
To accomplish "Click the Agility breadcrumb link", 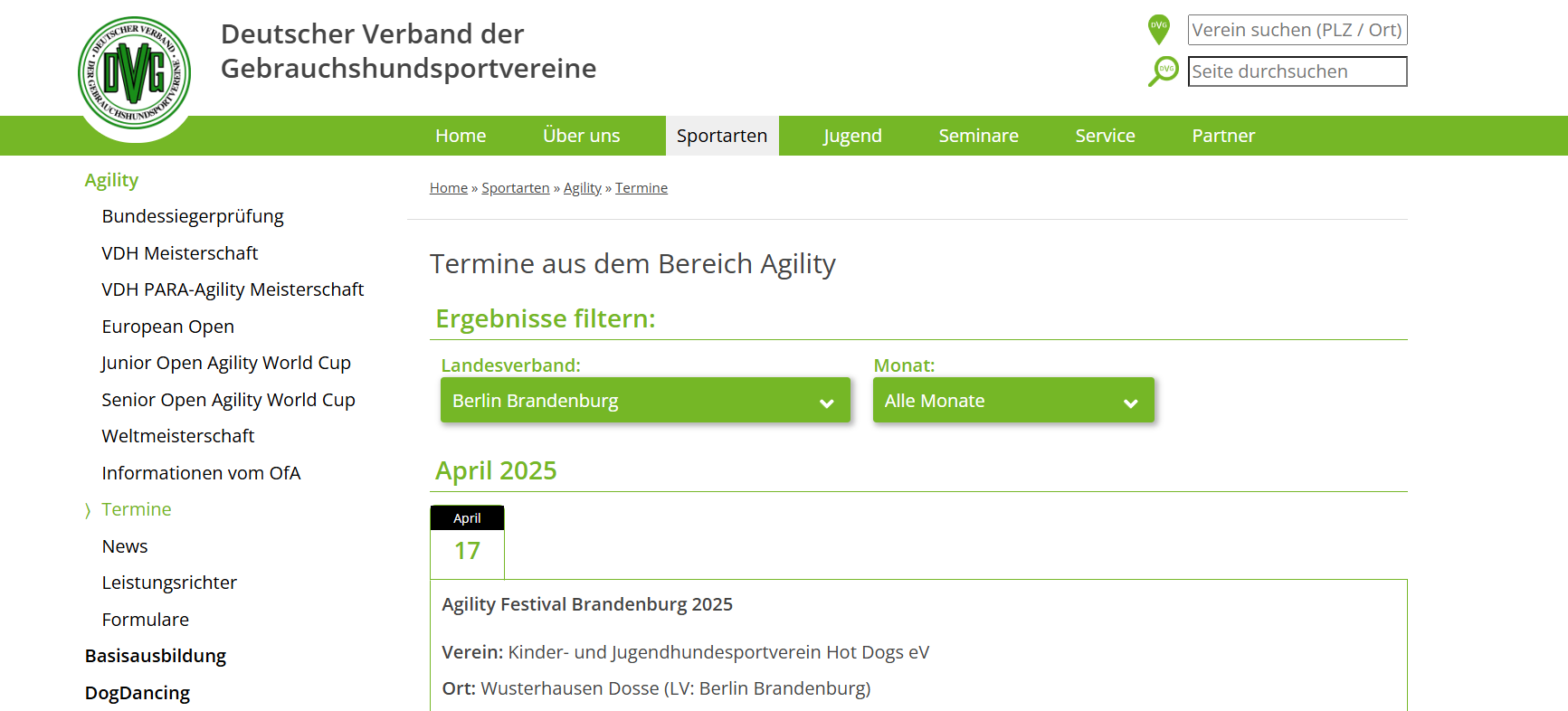I will coord(582,188).
